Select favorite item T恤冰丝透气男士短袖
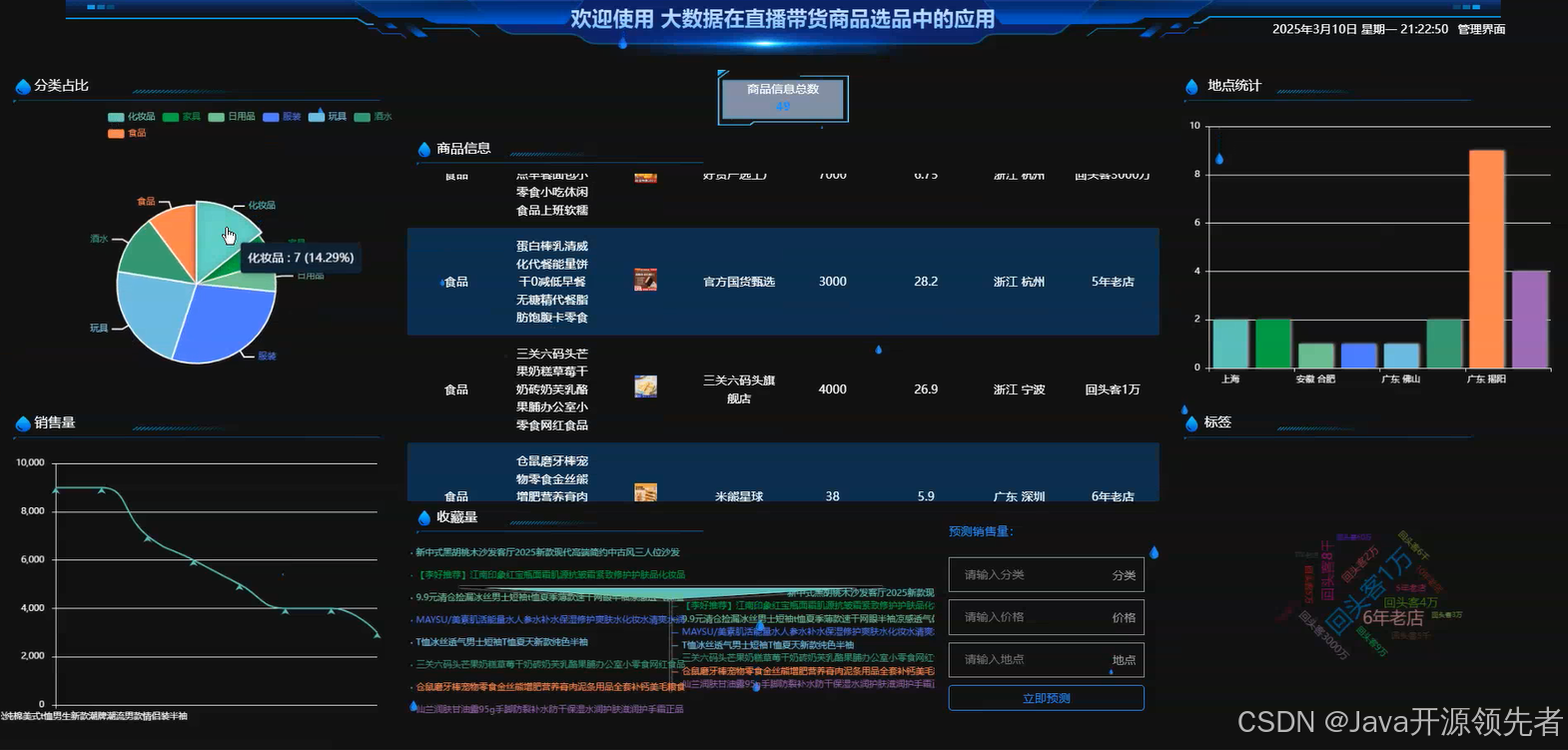 click(501, 642)
